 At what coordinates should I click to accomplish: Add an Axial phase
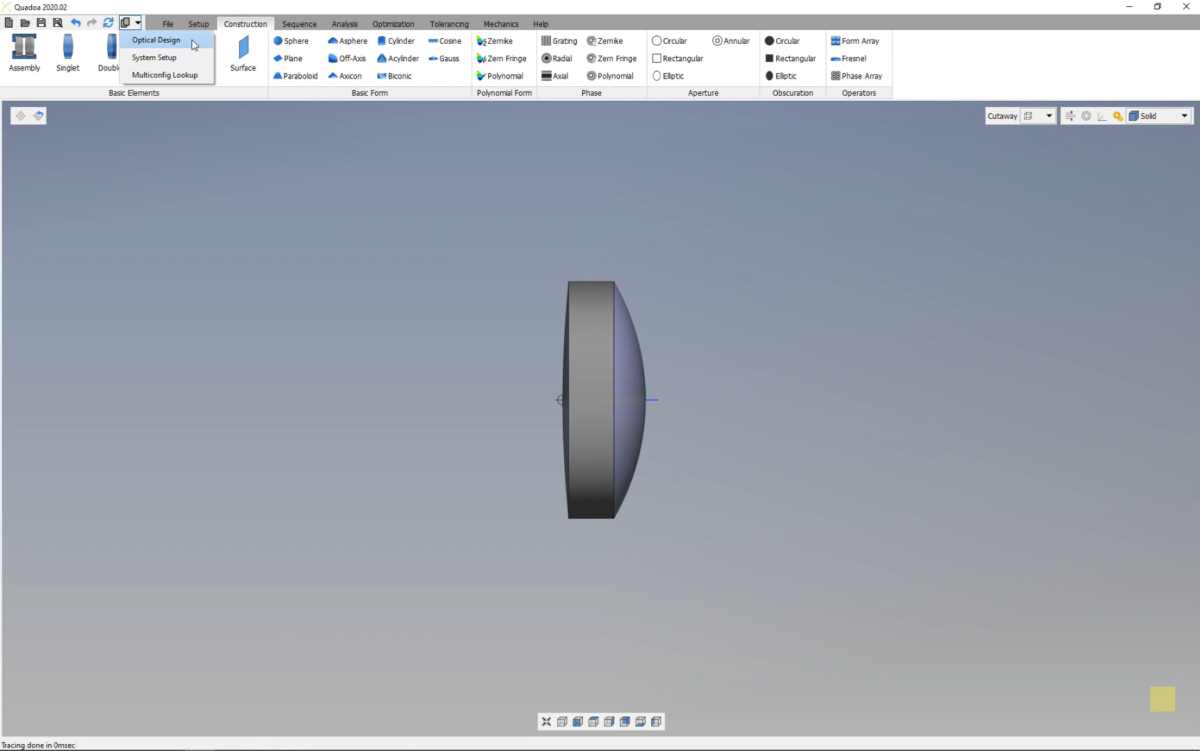tap(555, 76)
